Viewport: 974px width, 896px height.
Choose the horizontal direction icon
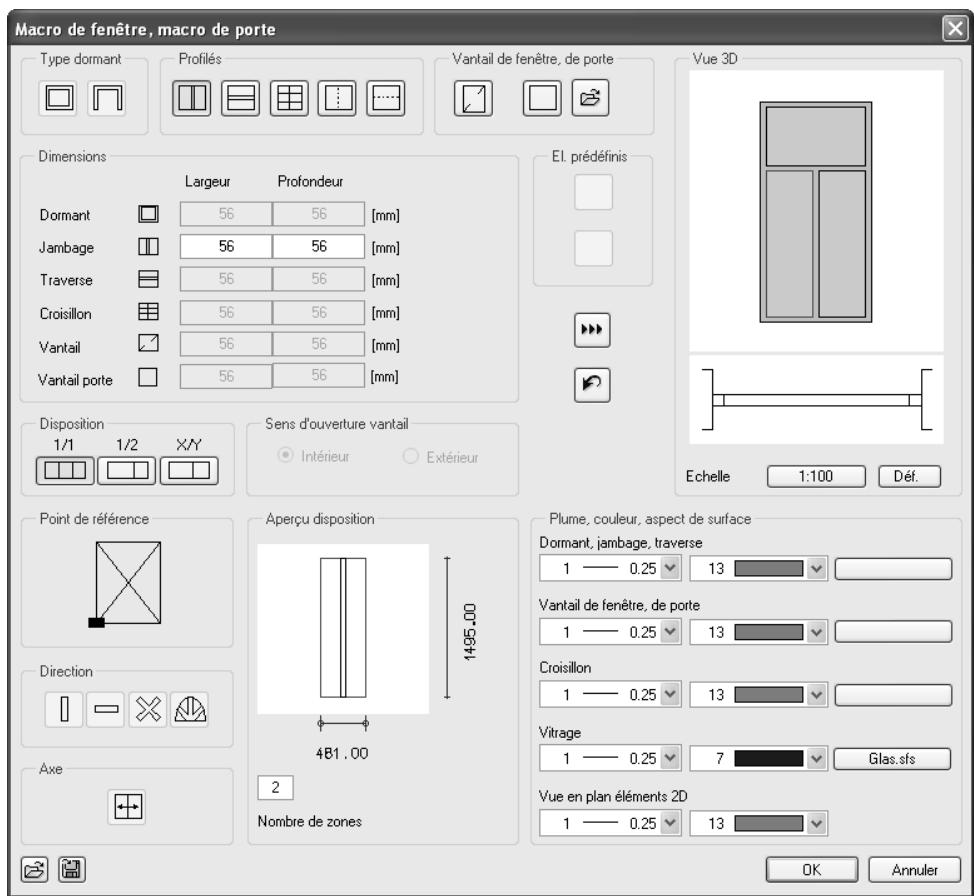106,709
